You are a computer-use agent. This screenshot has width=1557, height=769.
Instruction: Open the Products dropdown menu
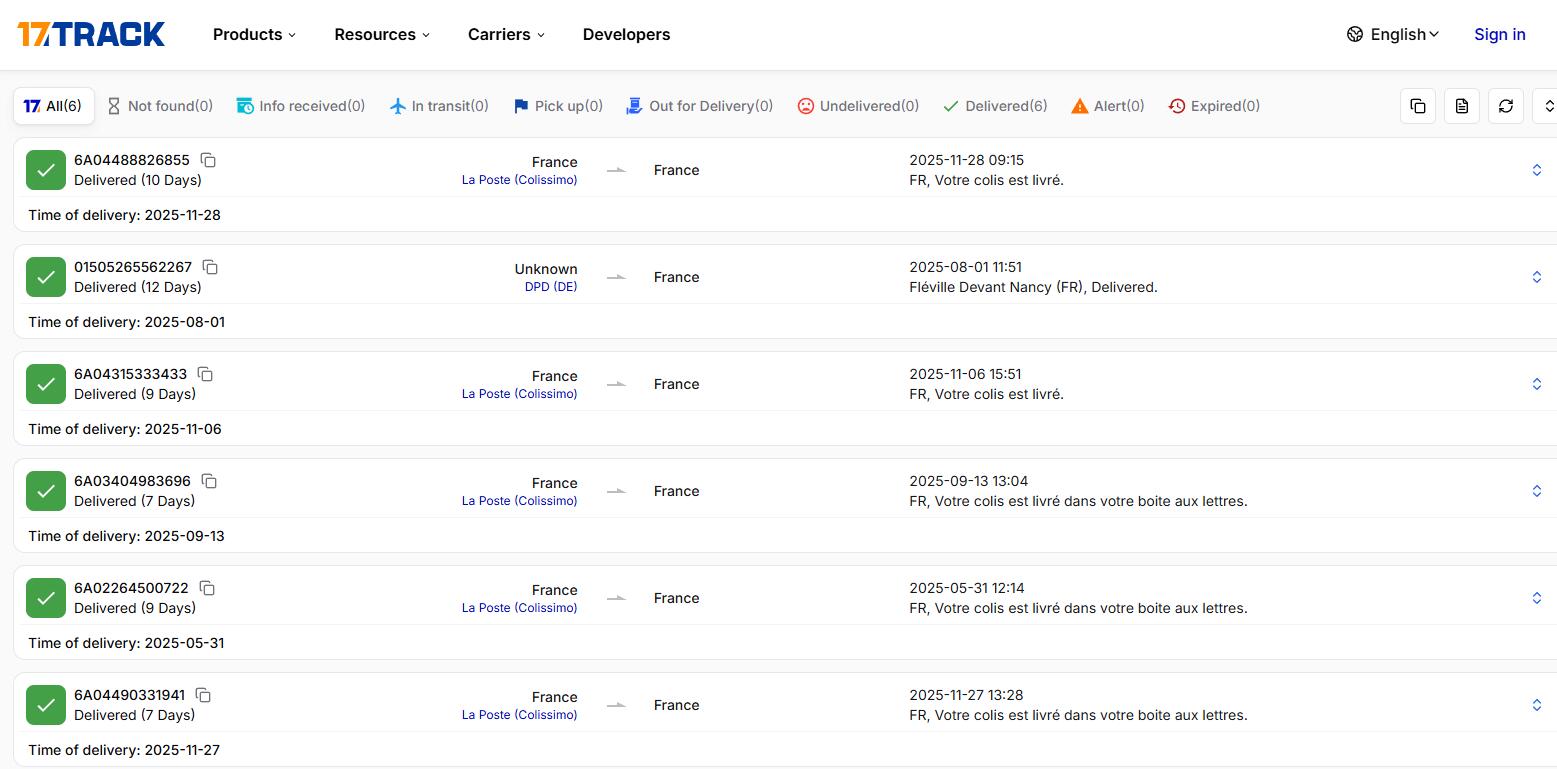(253, 34)
